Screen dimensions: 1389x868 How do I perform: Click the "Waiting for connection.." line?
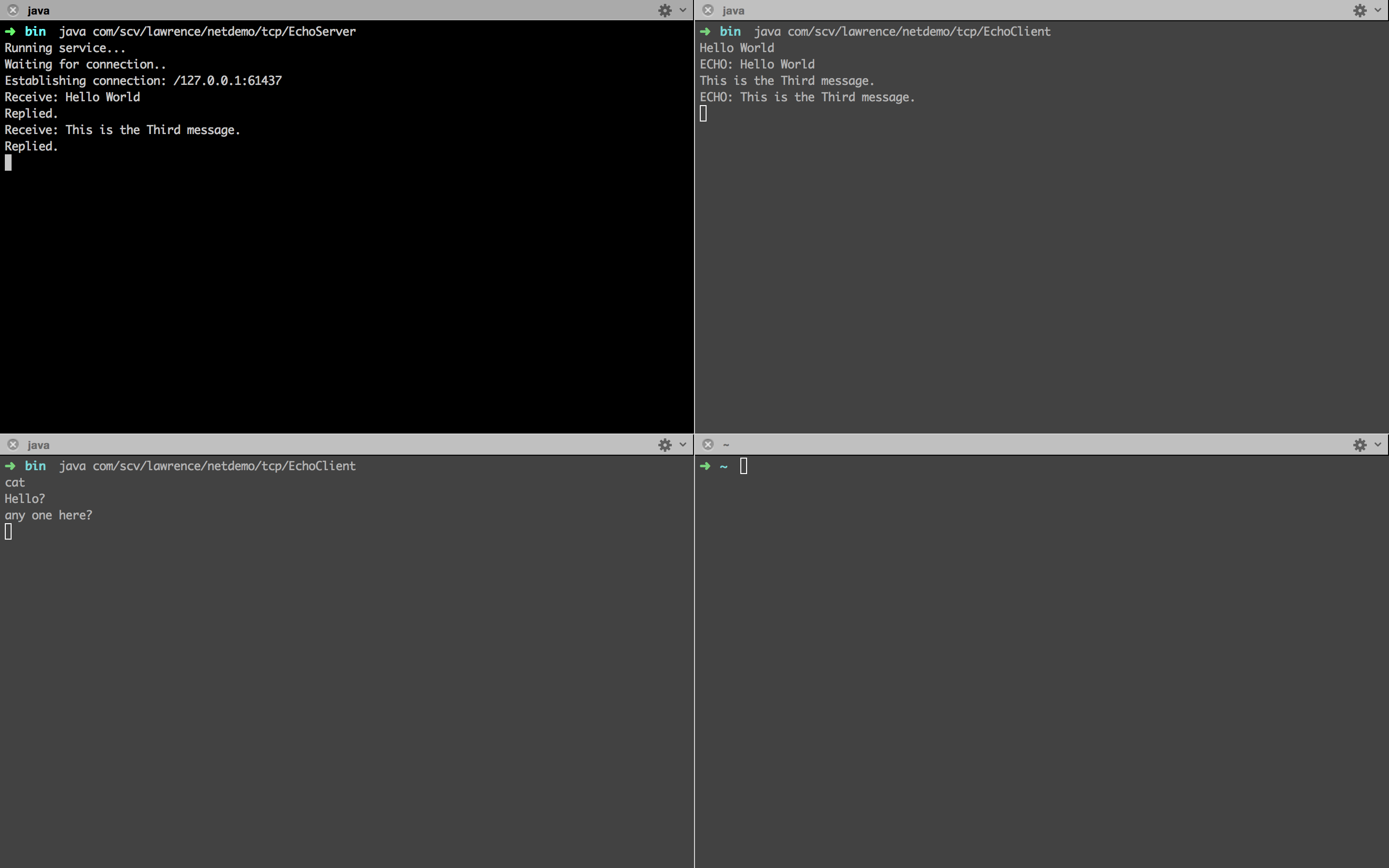click(85, 64)
